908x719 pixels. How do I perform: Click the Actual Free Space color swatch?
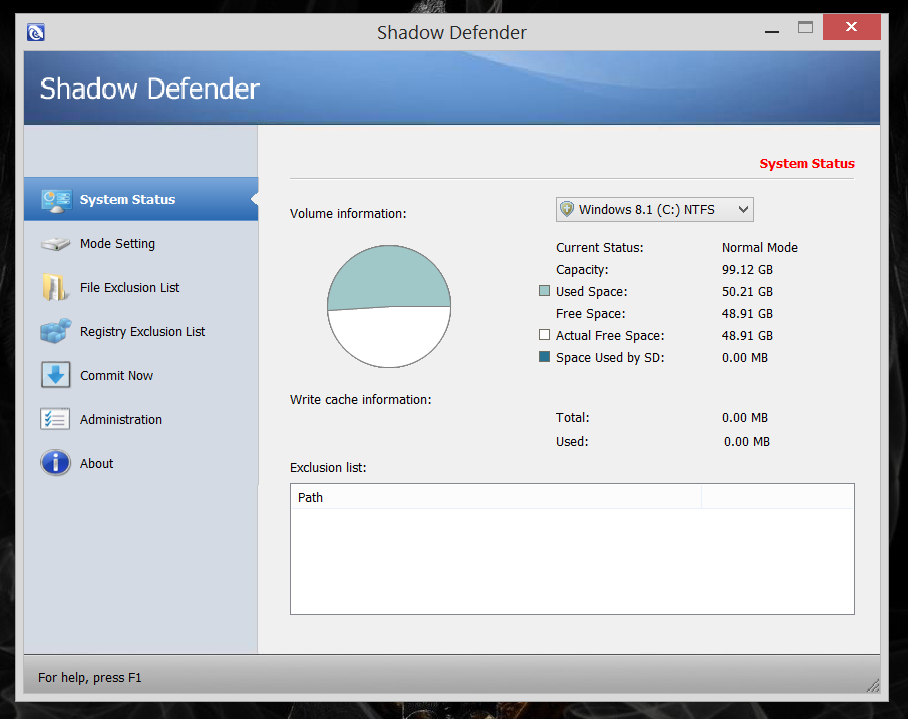(544, 335)
